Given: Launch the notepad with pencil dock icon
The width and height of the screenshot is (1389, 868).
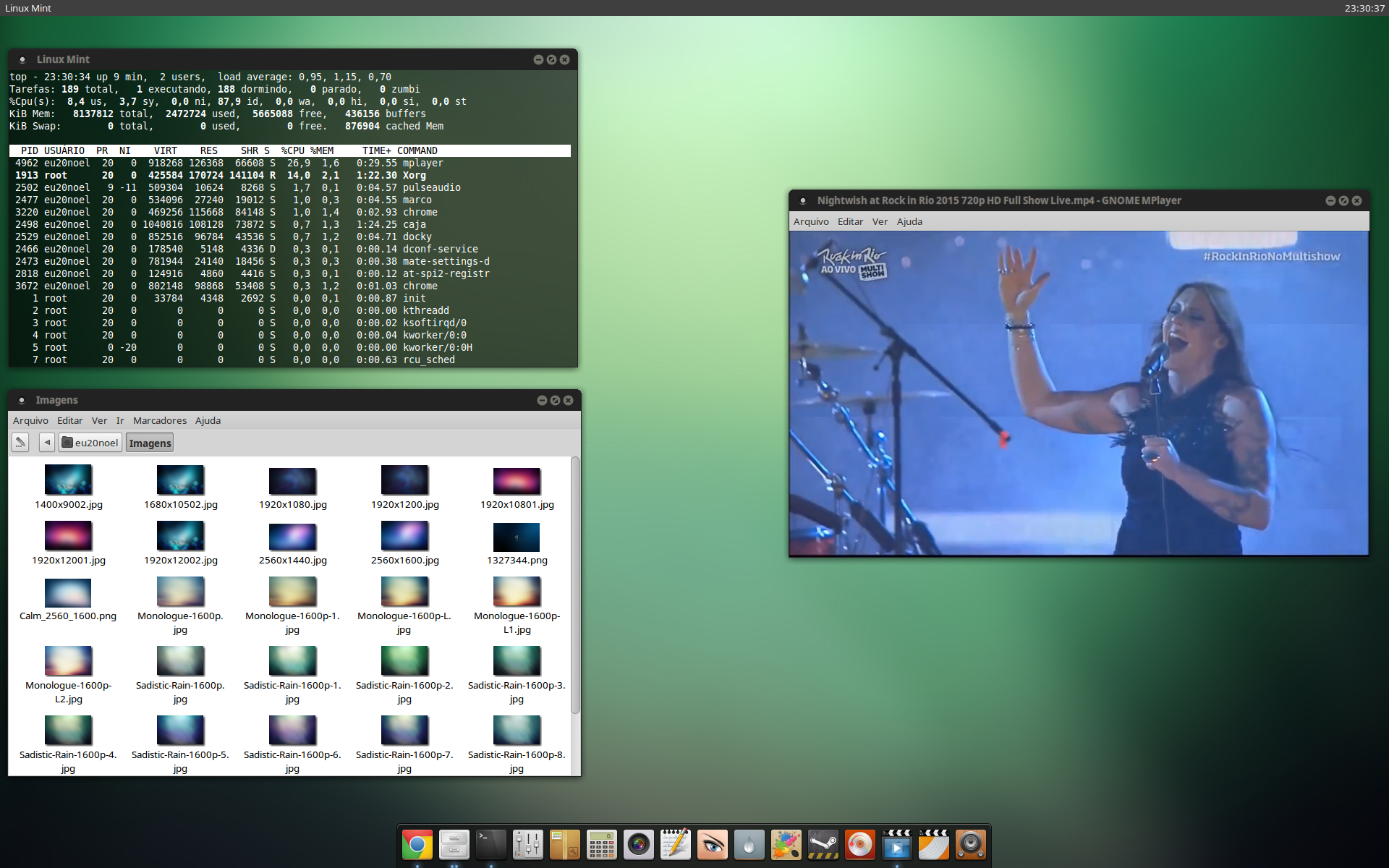Looking at the screenshot, I should [x=676, y=844].
